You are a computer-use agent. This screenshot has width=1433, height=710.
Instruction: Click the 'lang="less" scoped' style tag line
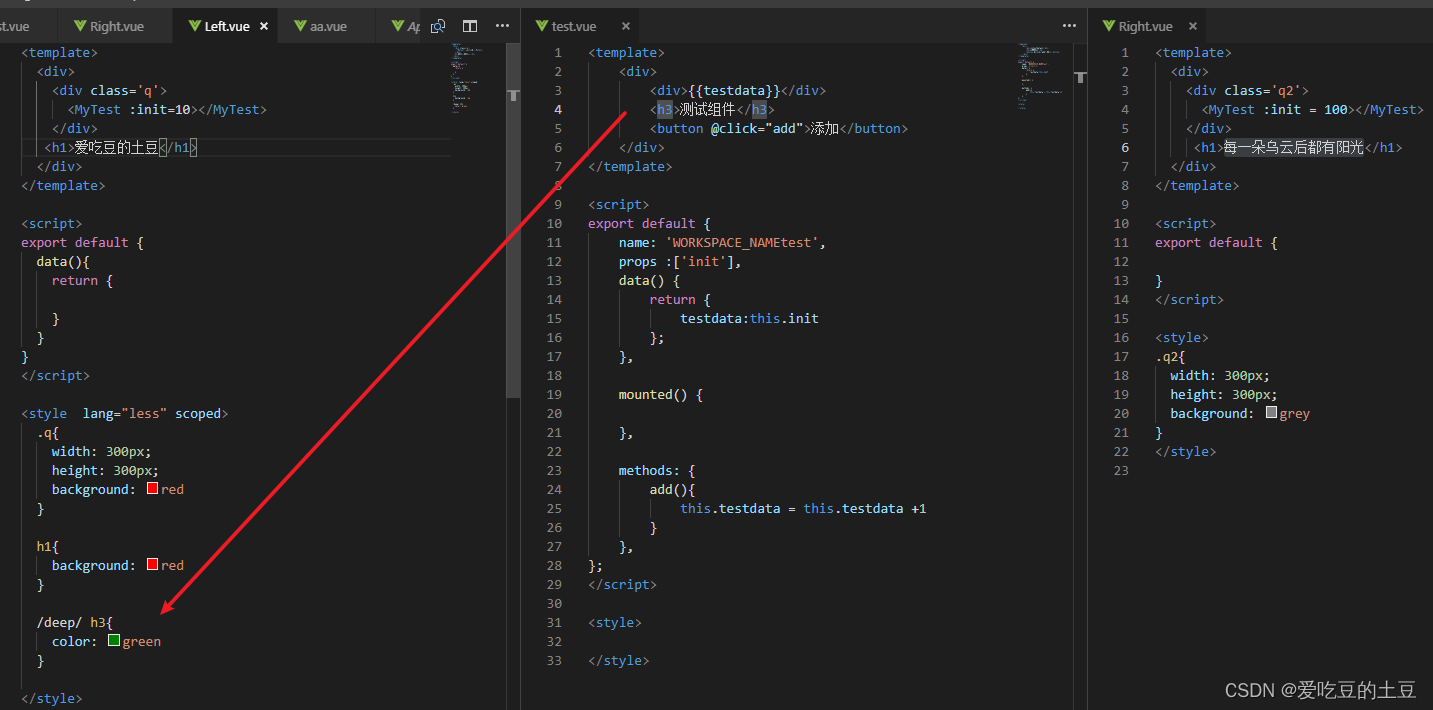coord(124,413)
